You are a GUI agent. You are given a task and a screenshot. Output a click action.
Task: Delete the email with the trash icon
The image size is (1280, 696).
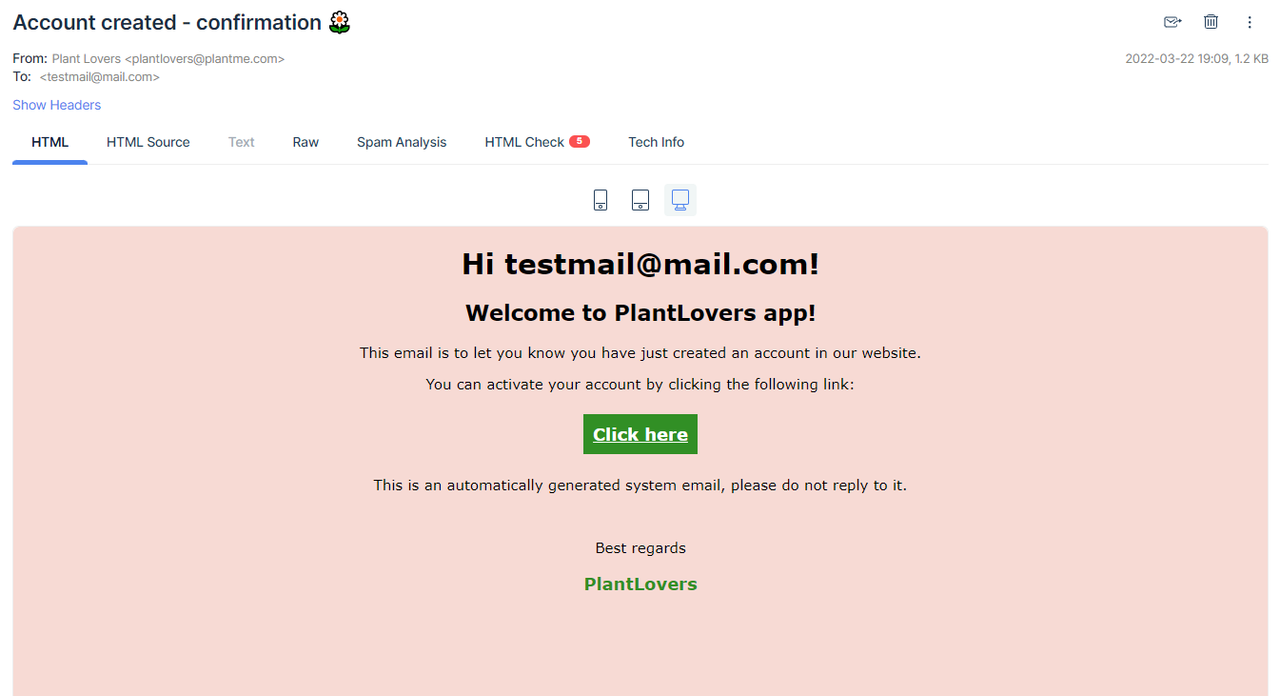click(1211, 22)
